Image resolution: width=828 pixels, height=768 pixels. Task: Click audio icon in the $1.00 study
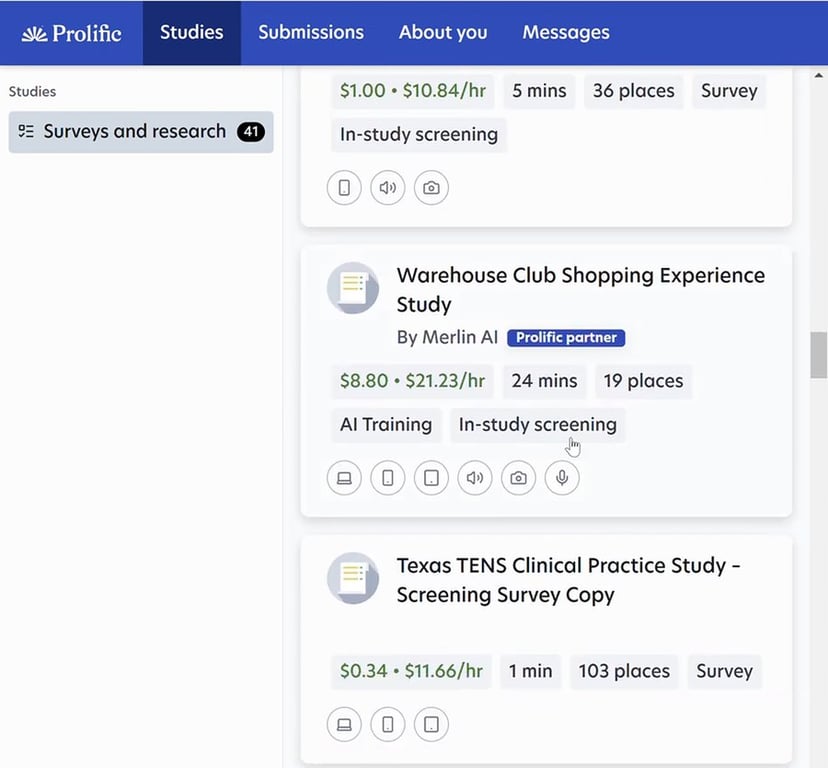click(388, 188)
